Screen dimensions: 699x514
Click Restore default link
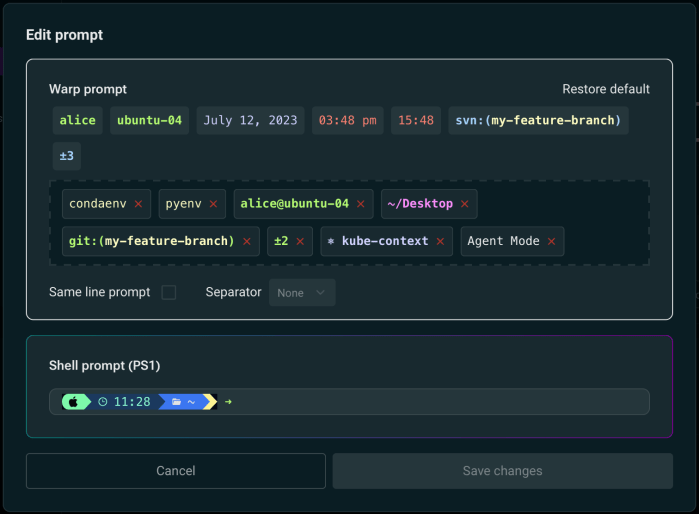605,89
